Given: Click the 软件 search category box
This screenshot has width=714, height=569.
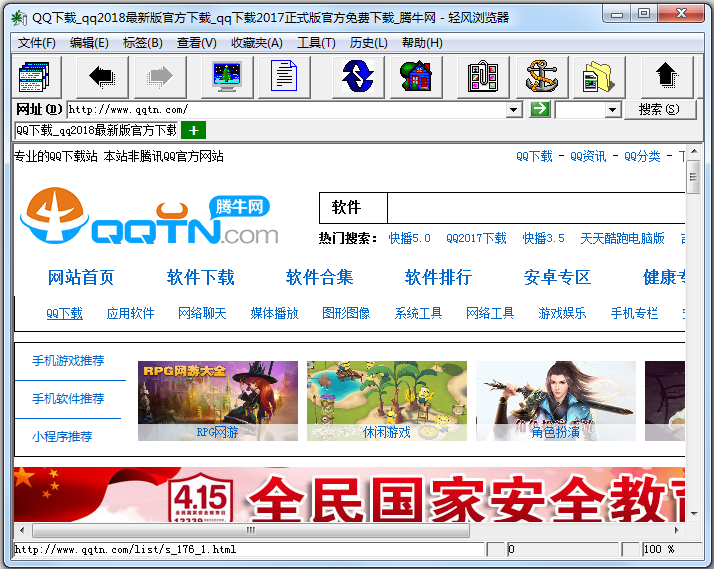Looking at the screenshot, I should (x=353, y=208).
